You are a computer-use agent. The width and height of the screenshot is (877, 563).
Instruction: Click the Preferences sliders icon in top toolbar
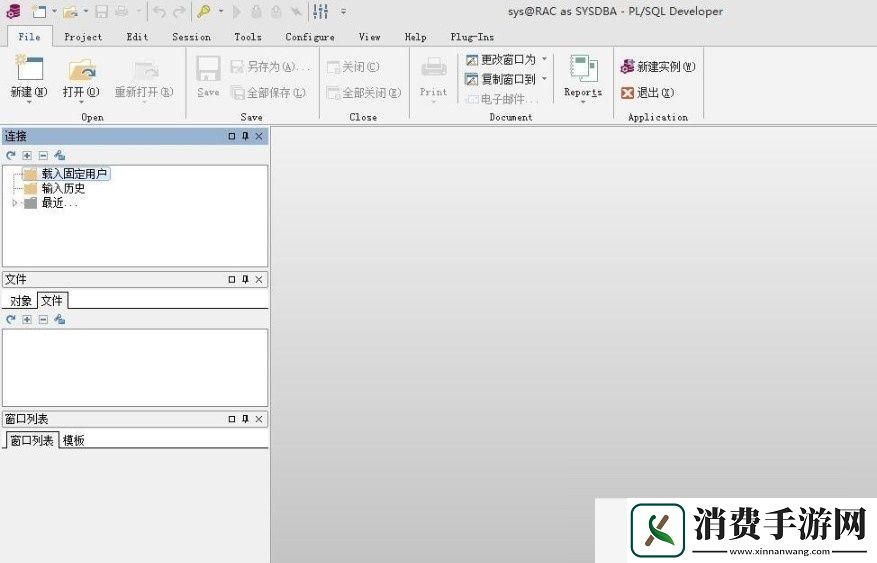[x=320, y=11]
